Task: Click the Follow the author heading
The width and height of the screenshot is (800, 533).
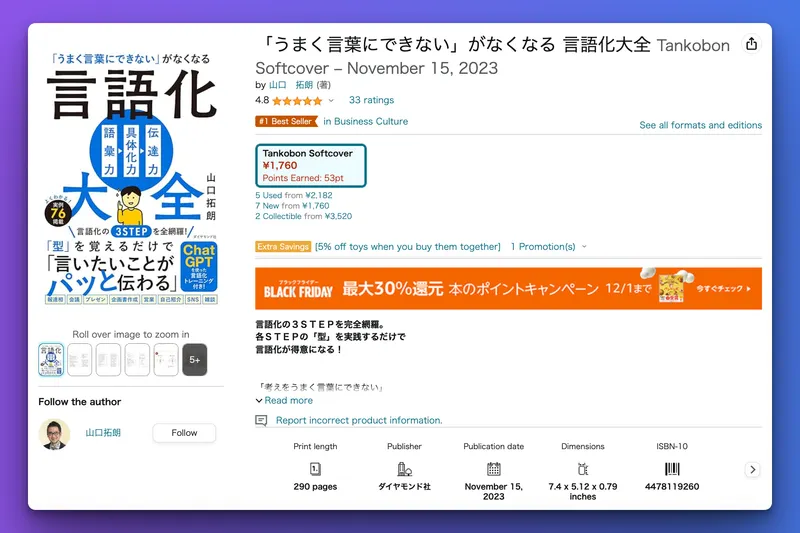Action: point(80,402)
